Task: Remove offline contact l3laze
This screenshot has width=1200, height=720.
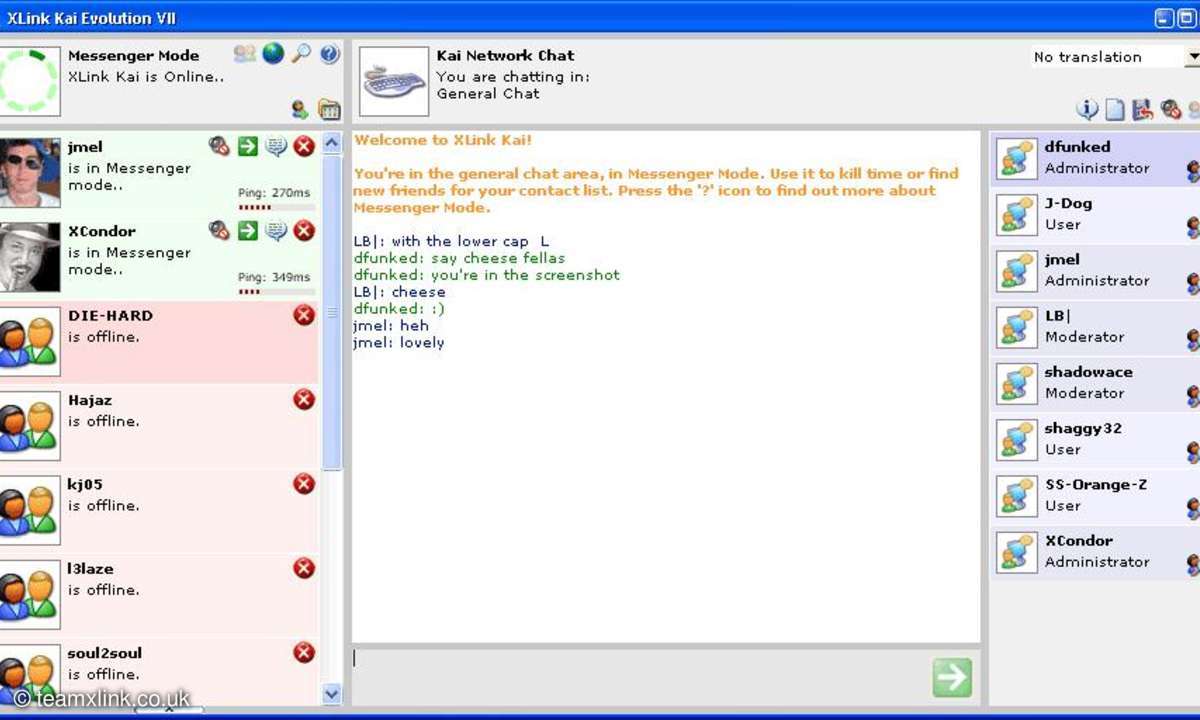Action: [x=304, y=568]
